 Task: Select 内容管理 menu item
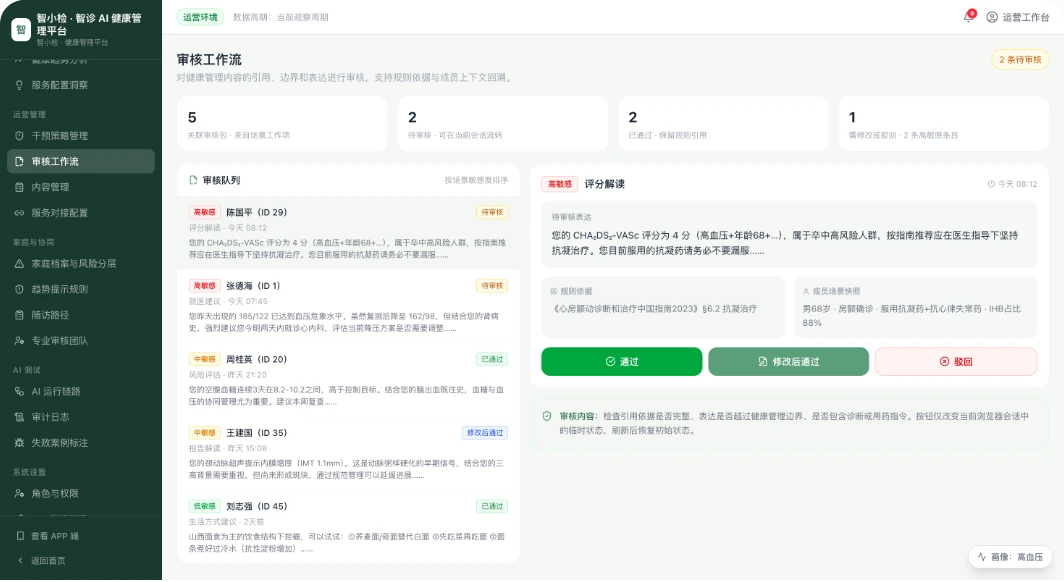(x=81, y=187)
